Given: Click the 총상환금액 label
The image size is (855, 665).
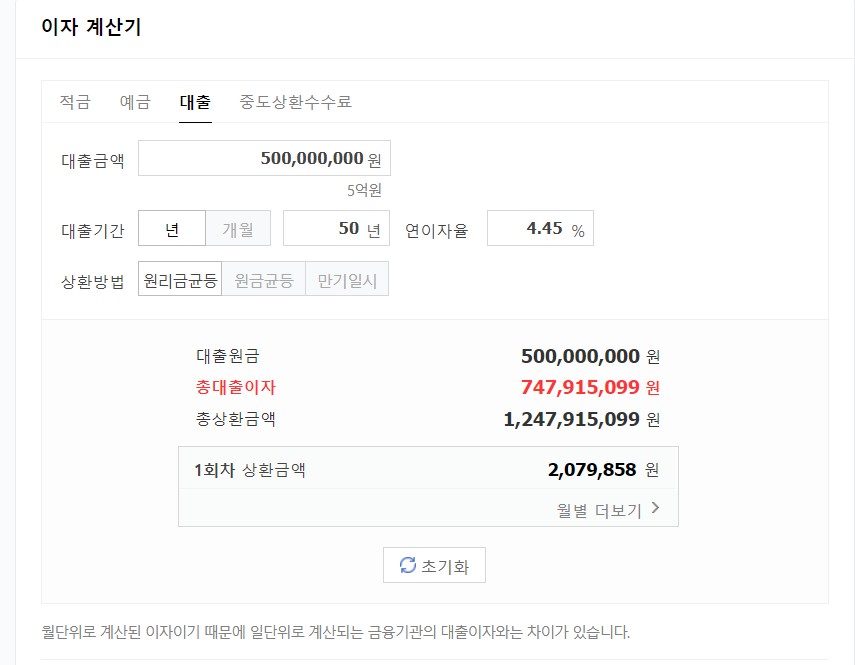Looking at the screenshot, I should click(x=236, y=419).
